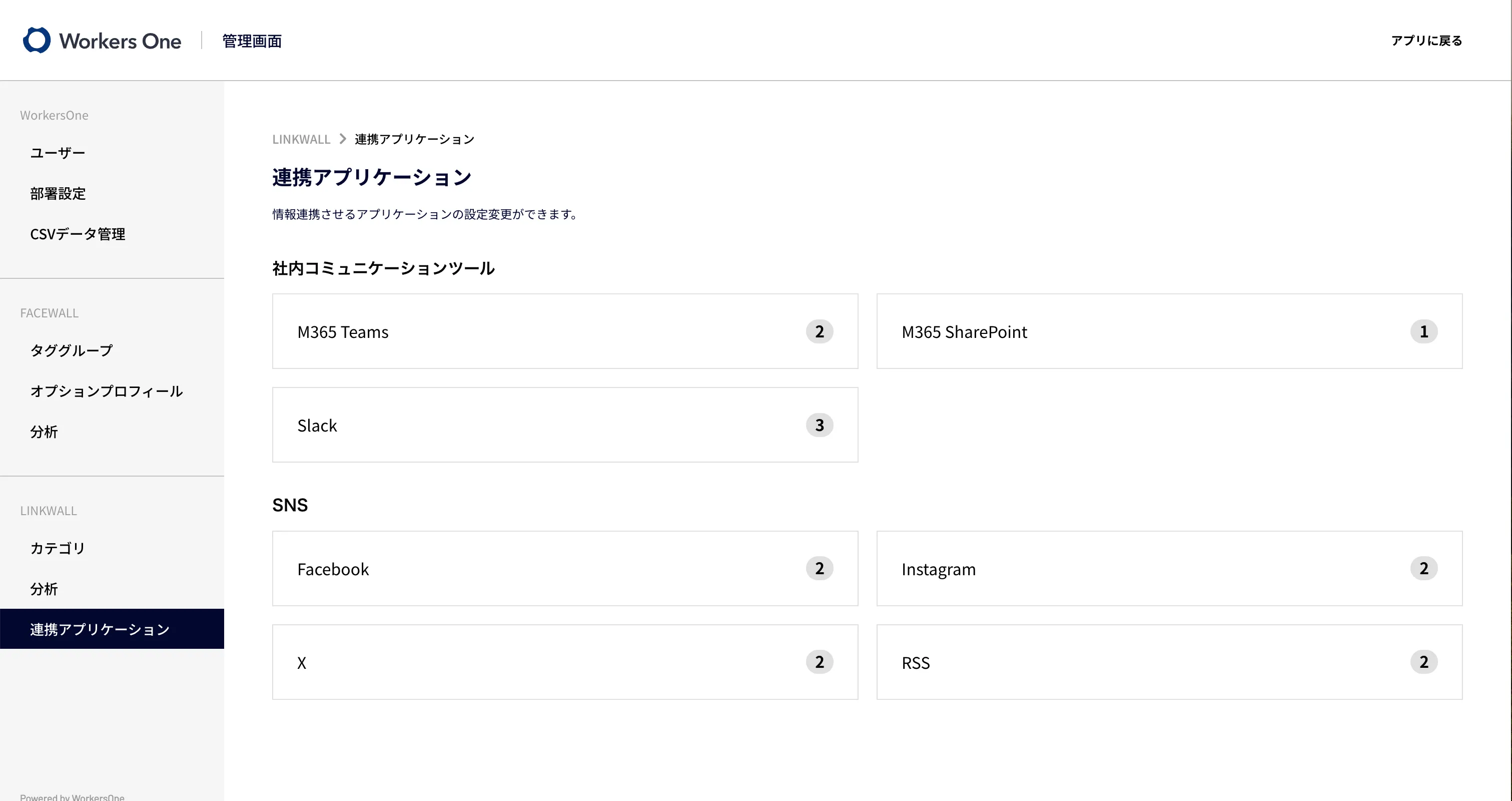Screen dimensions: 1512x801
Task: Open the ユーザー menu item
Action: point(58,153)
